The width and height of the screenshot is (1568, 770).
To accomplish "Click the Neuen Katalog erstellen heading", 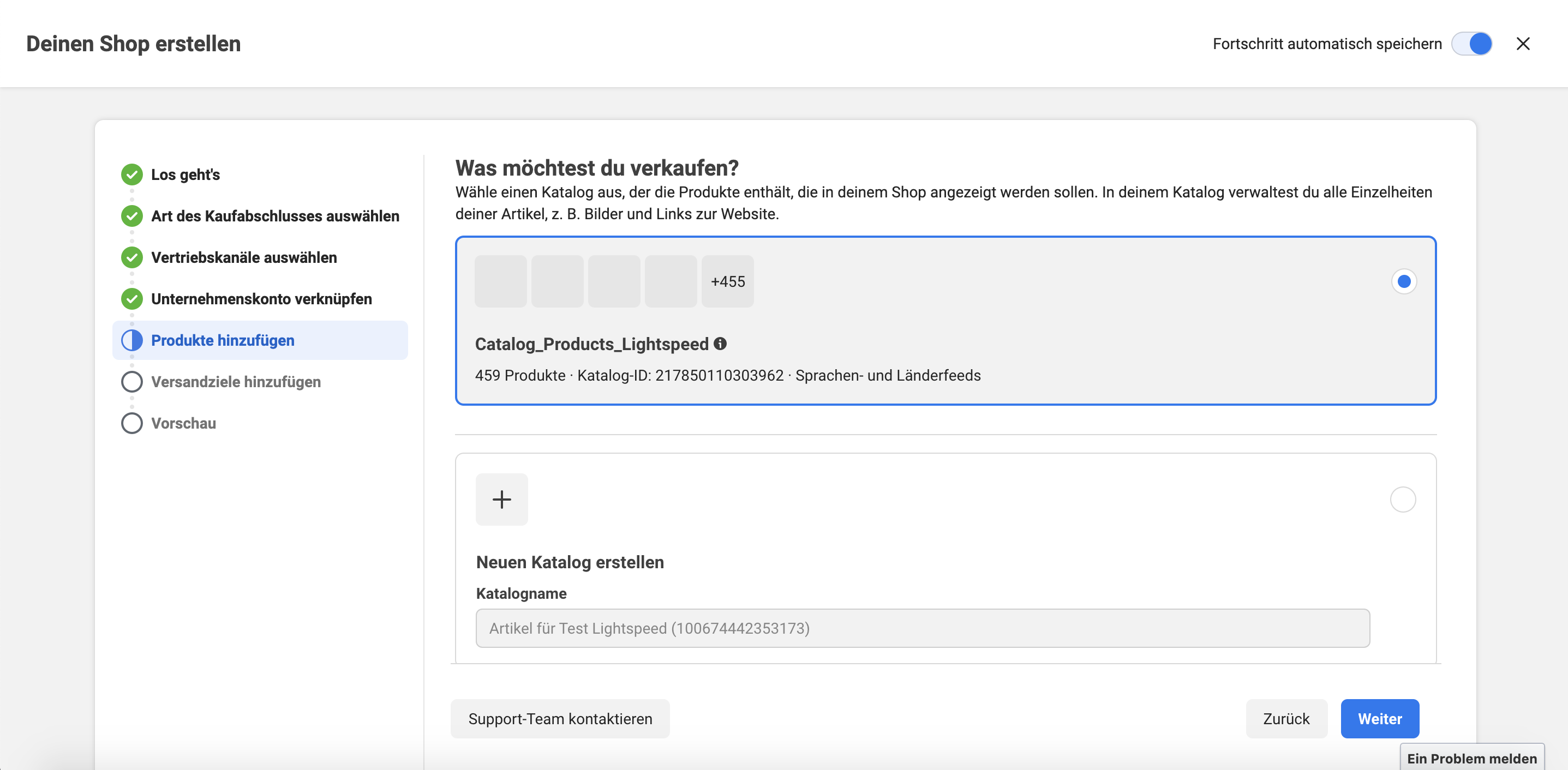I will 570,562.
